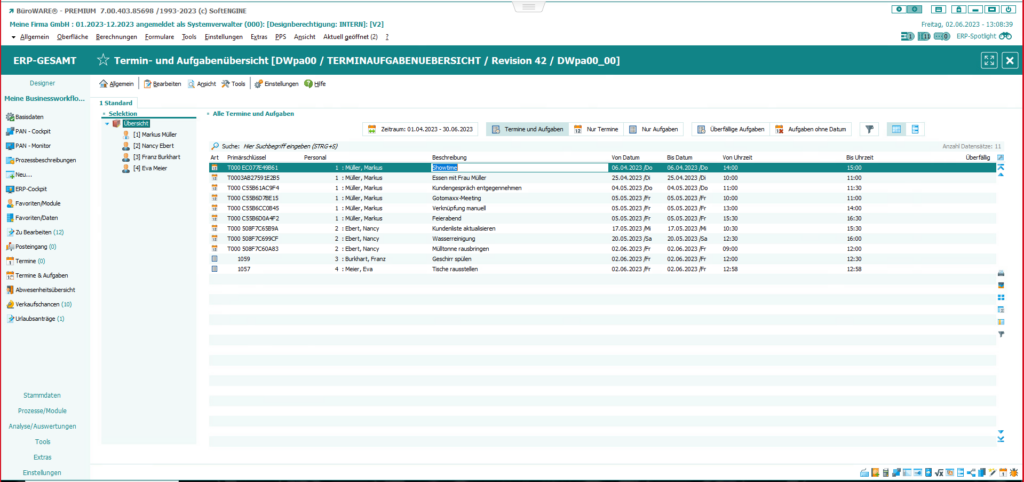
Task: Switch to table list view icon
Action: (896, 129)
